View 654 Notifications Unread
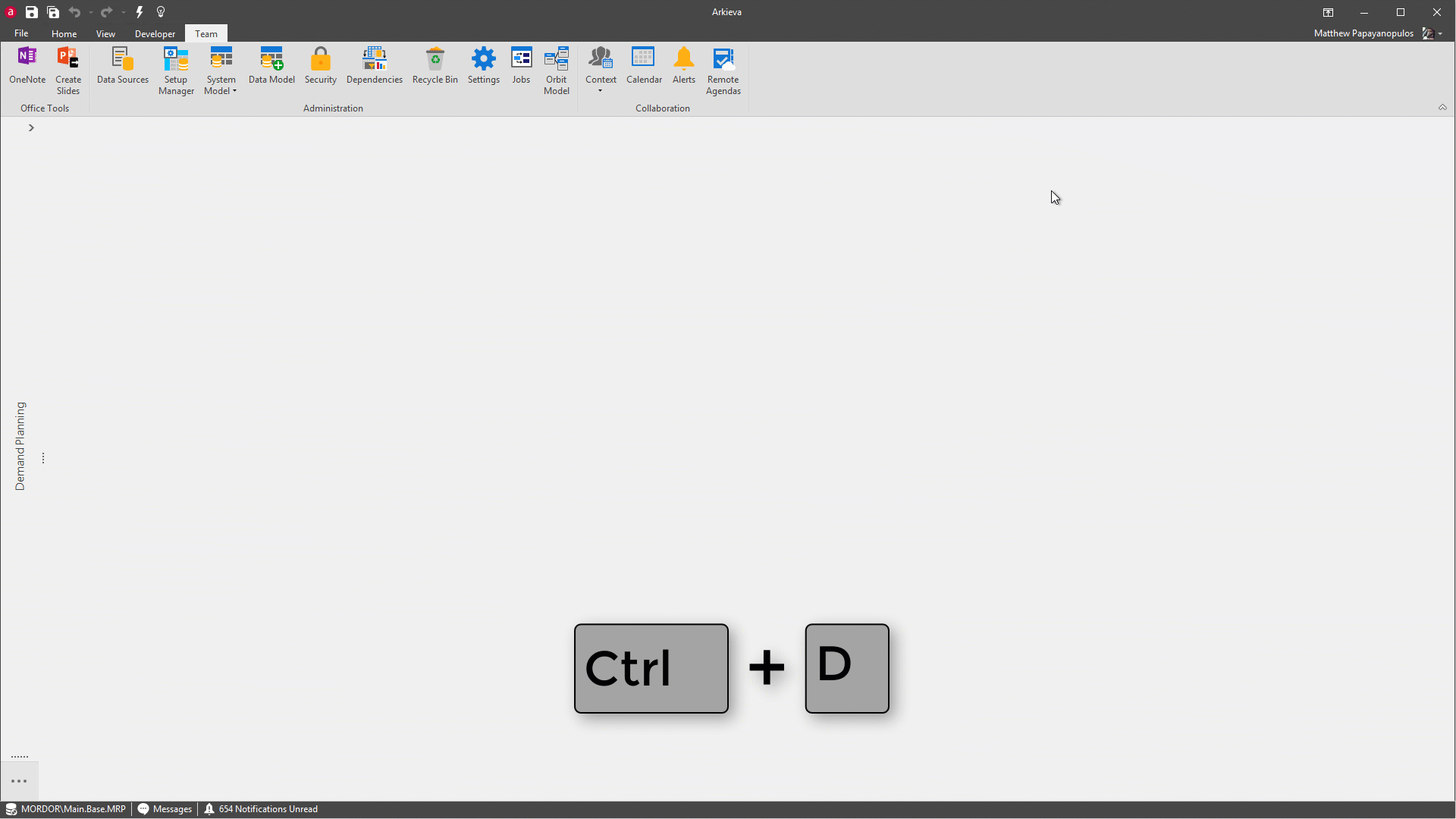 (261, 809)
